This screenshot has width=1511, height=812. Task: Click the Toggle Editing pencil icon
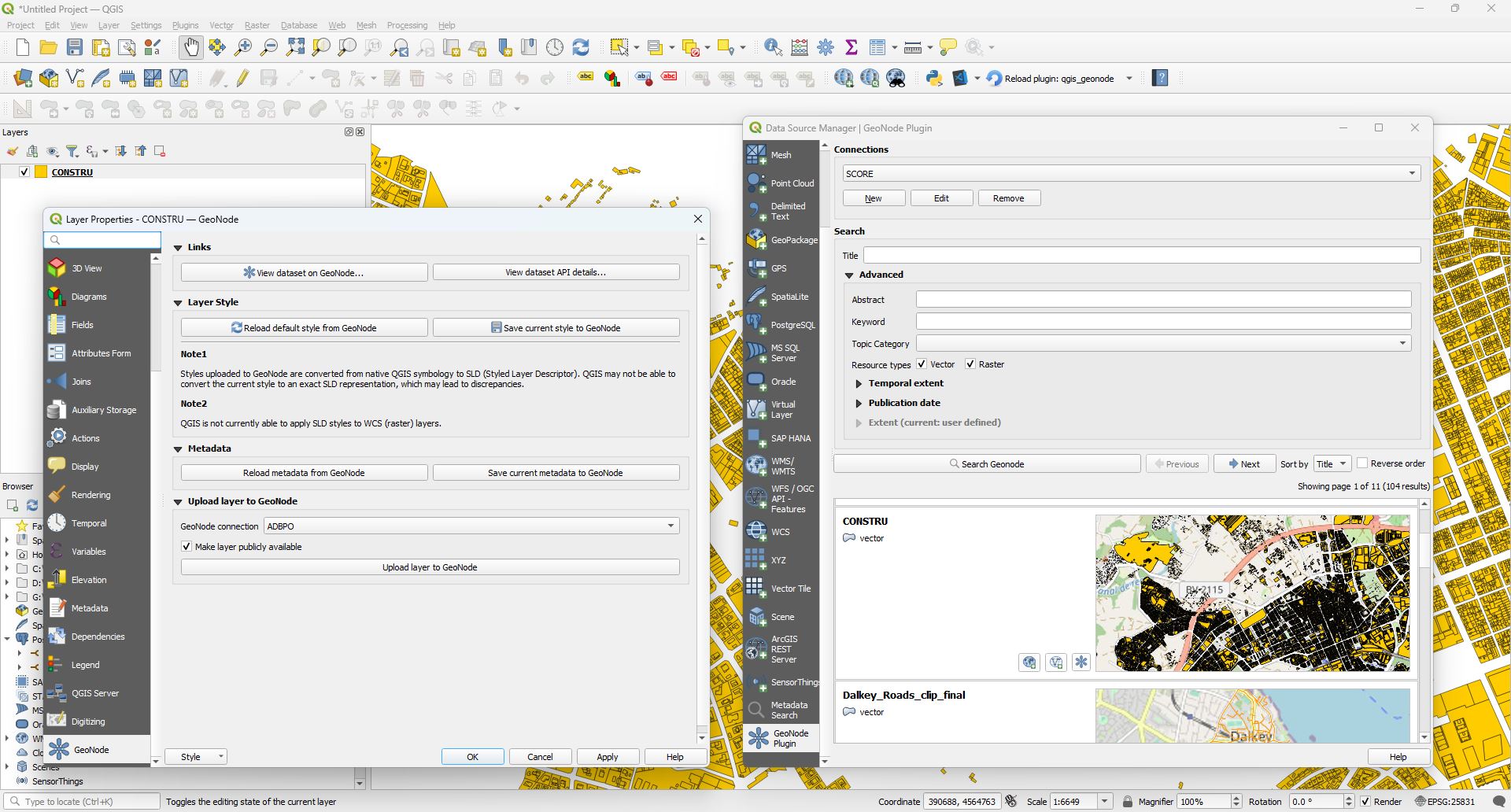point(242,78)
